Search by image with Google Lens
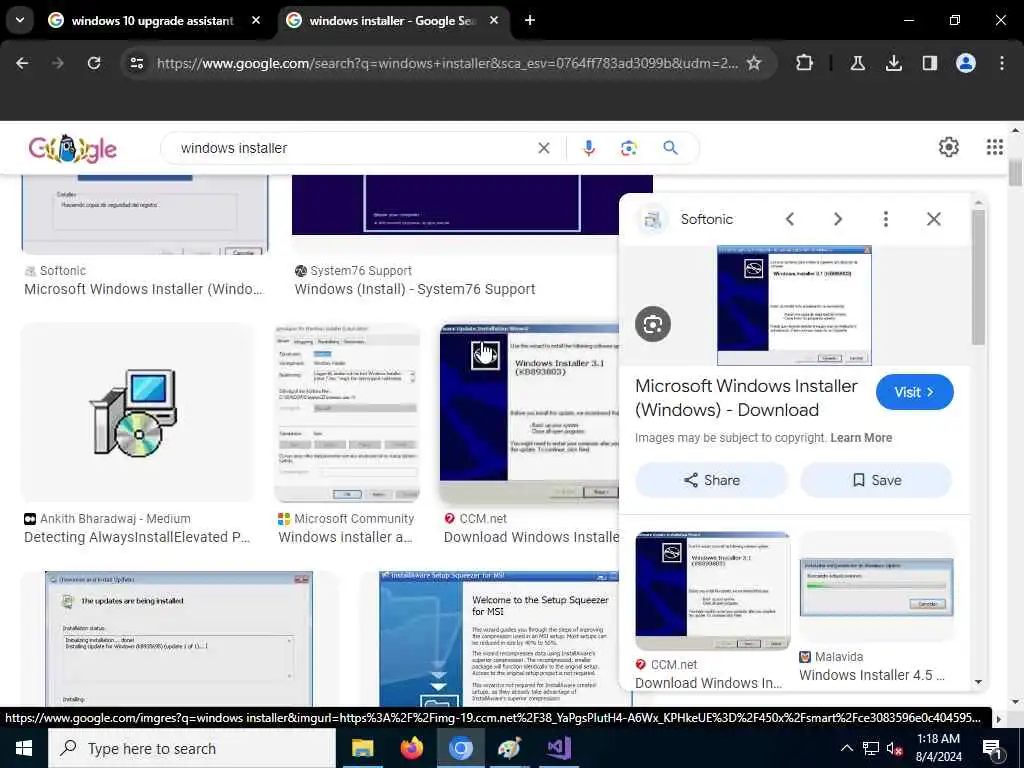The height and width of the screenshot is (768, 1024). pyautogui.click(x=629, y=148)
